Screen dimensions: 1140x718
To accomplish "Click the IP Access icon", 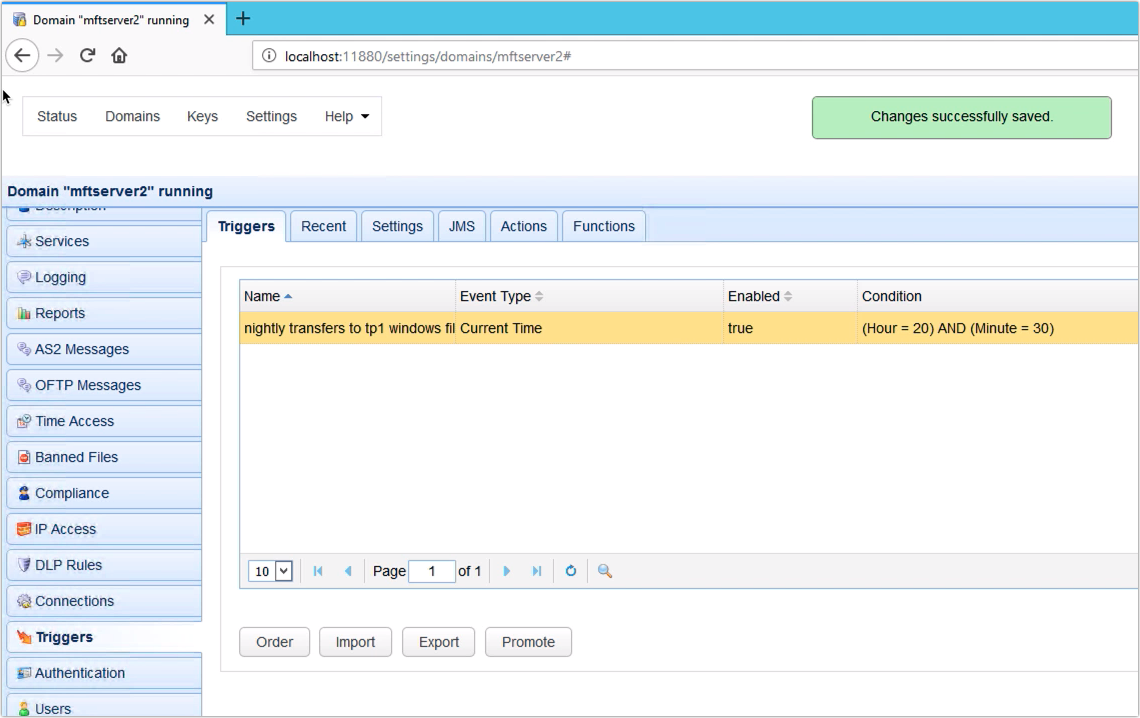I will tap(22, 528).
